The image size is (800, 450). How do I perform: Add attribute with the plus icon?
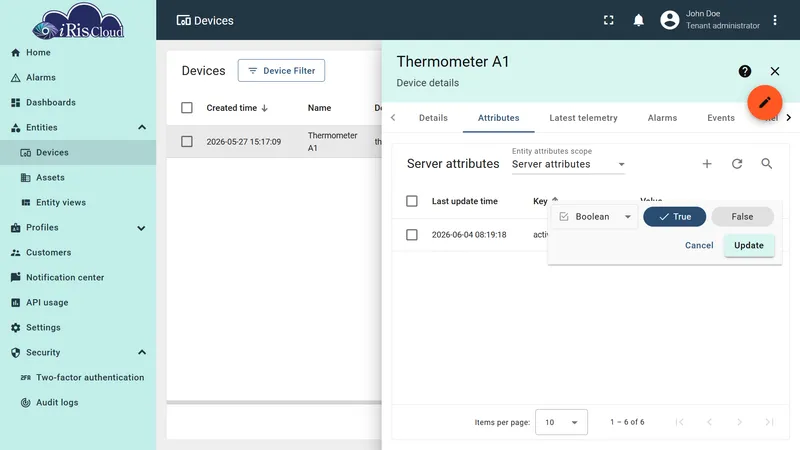click(x=707, y=164)
